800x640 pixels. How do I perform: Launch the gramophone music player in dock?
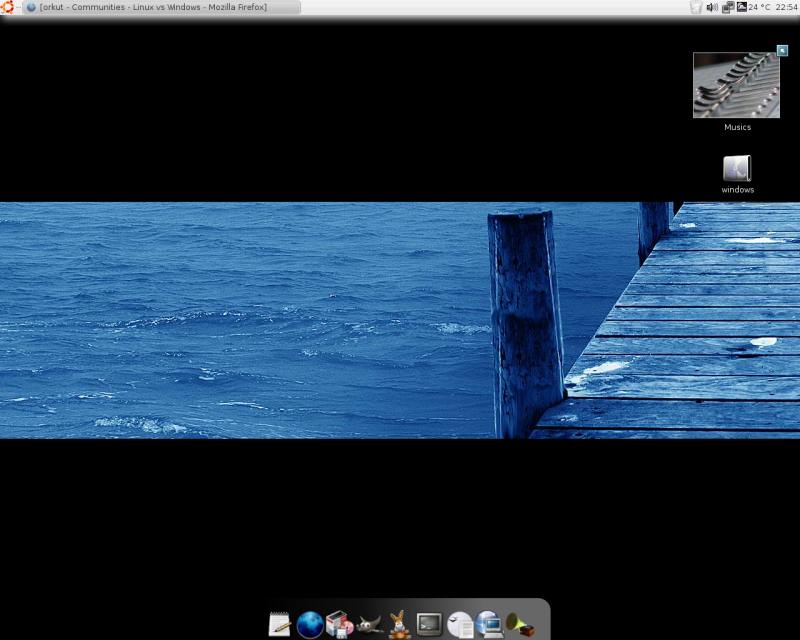pyautogui.click(x=520, y=624)
